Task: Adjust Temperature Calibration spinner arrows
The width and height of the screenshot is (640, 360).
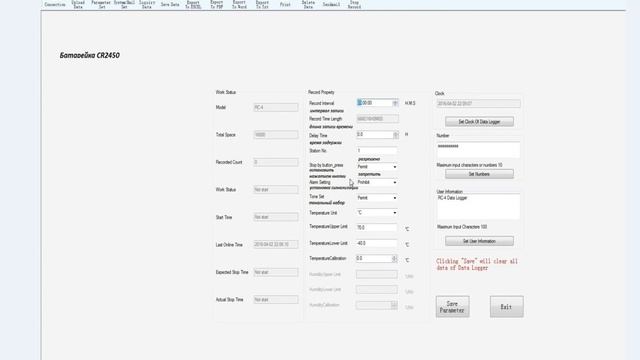Action: click(x=394, y=259)
